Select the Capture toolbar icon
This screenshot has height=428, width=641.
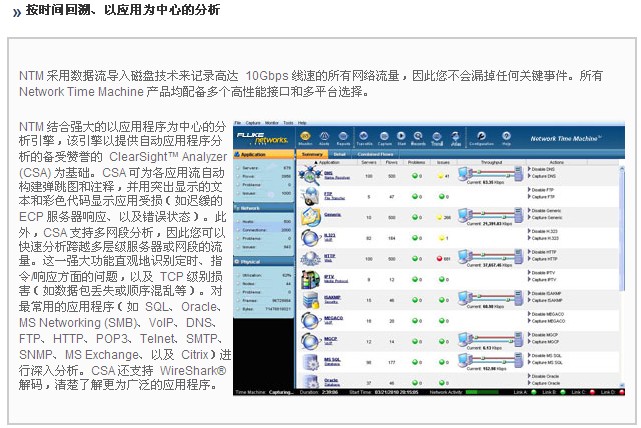384,139
